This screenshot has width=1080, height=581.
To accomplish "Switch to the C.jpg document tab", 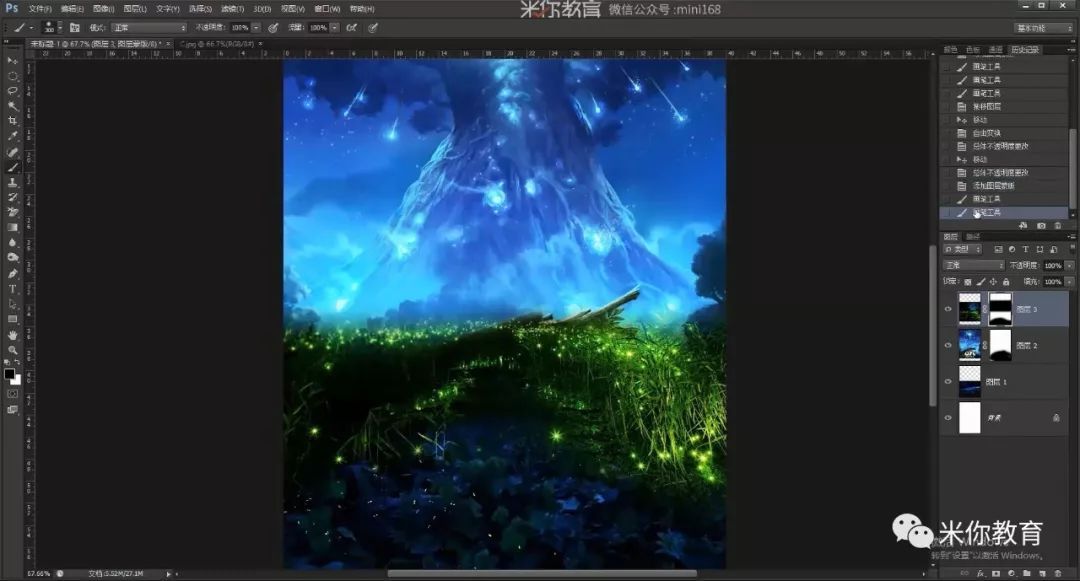I will pyautogui.click(x=217, y=44).
